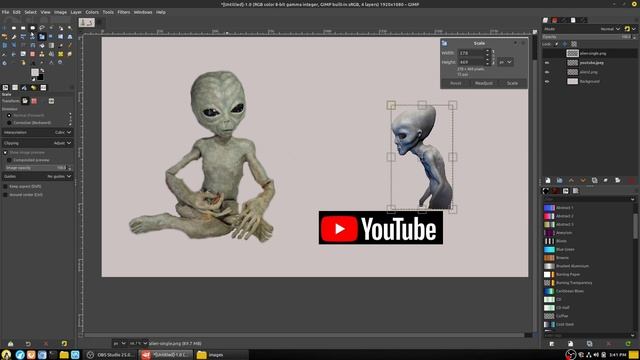The width and height of the screenshot is (640, 360).
Task: Enable Keep aspect (Shift) checkbox
Action: 5,186
